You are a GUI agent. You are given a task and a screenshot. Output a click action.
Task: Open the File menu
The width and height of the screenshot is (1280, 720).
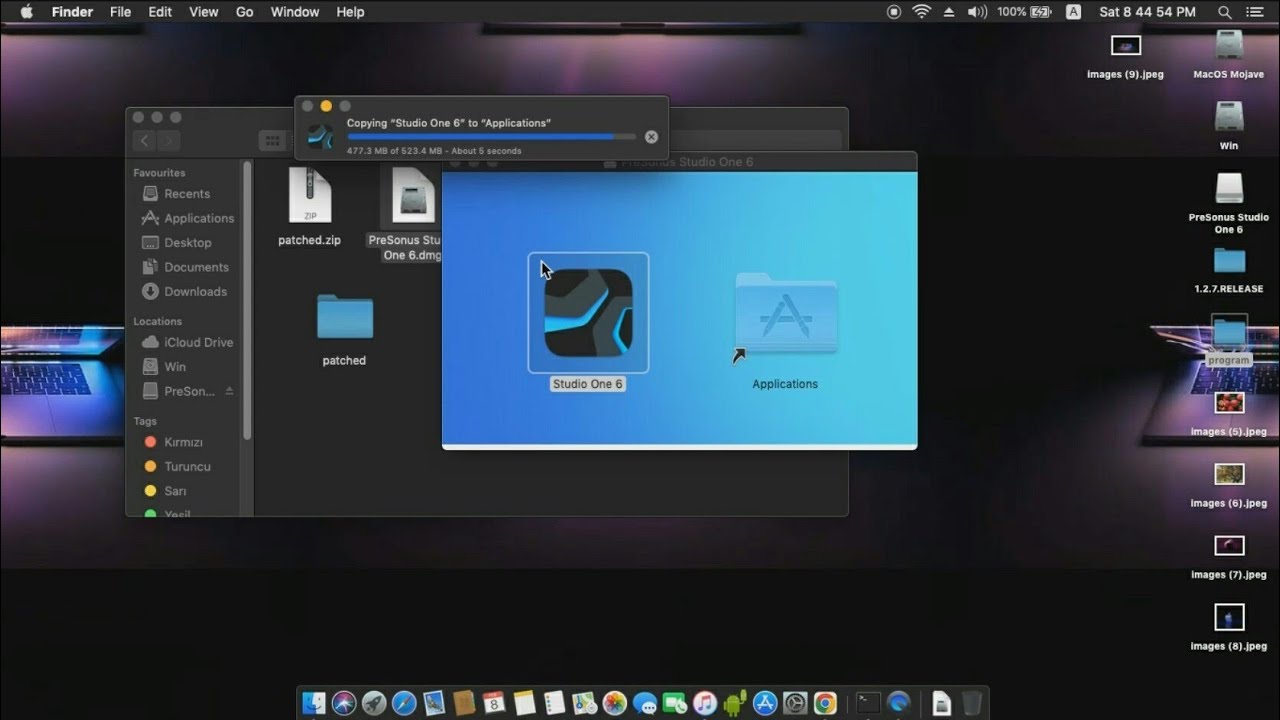click(x=120, y=12)
